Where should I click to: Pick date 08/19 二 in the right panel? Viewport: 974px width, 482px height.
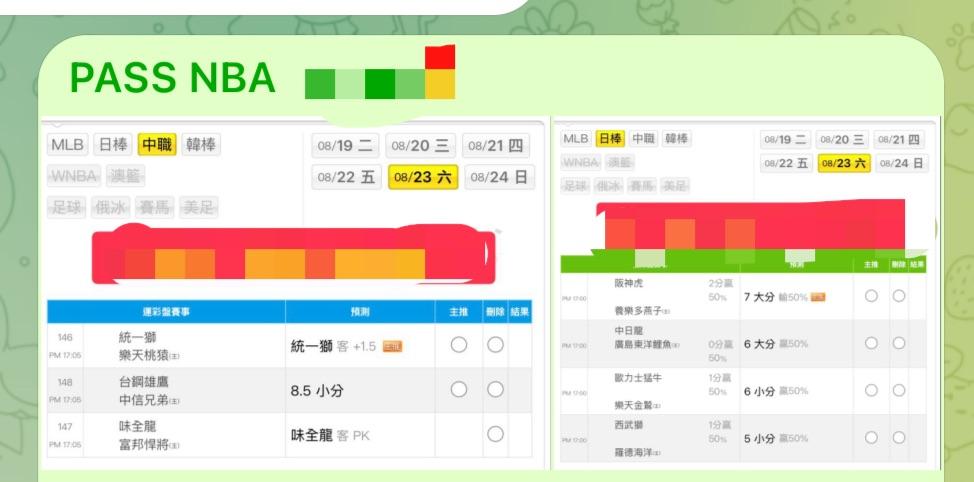tap(786, 140)
